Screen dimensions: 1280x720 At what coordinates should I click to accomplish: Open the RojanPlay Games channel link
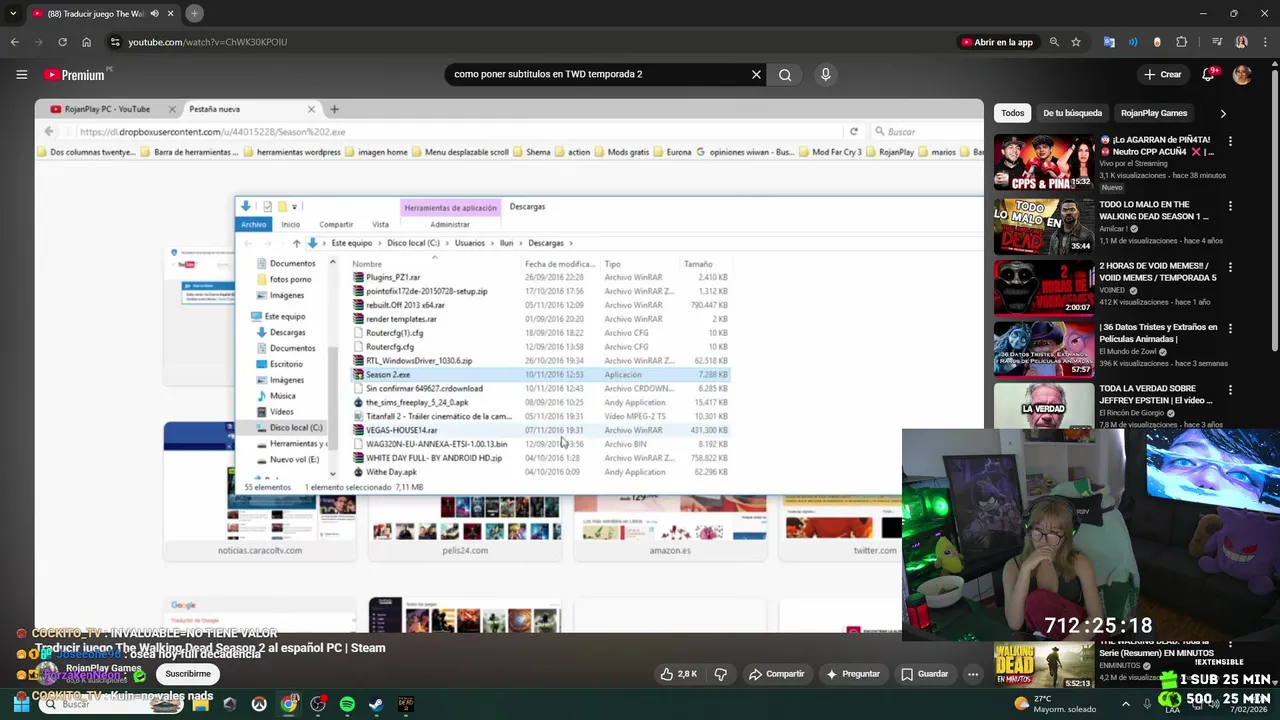(x=103, y=668)
